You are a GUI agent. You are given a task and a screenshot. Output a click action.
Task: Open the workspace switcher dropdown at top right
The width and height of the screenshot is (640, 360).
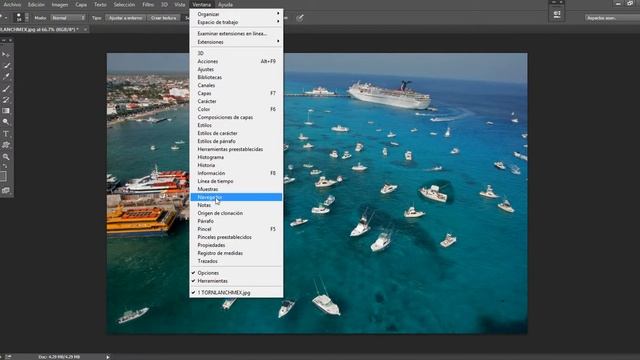[612, 18]
